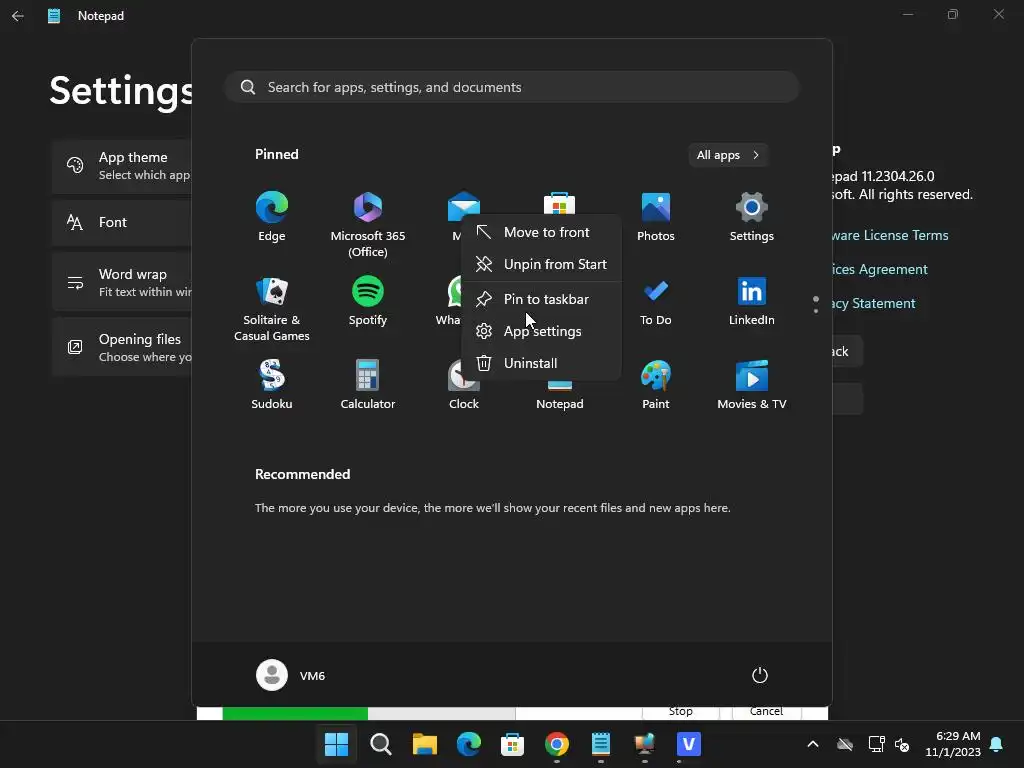
Task: Click the muted volume tray icon
Action: click(902, 744)
